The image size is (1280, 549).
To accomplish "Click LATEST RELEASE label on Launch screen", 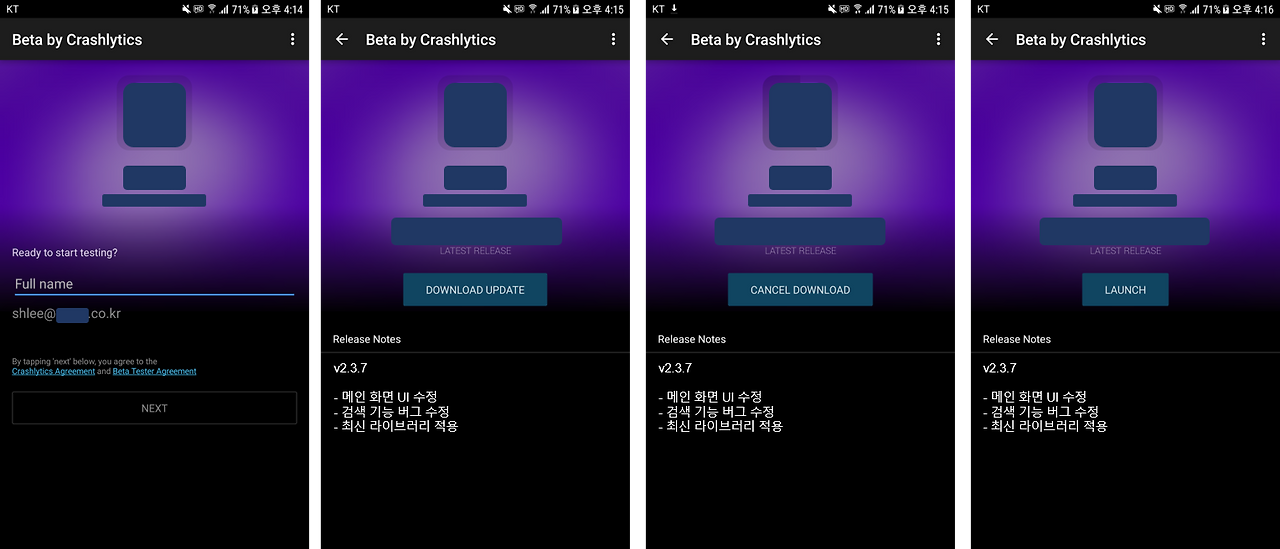I will 1125,251.
